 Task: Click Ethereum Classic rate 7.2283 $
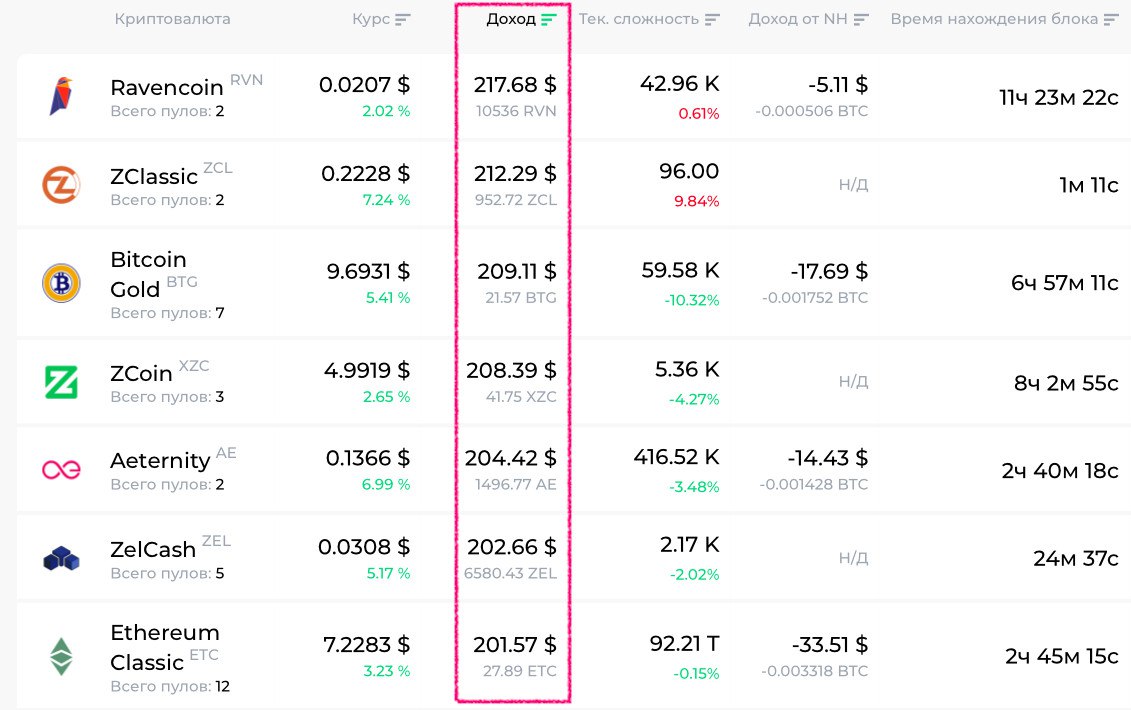tap(366, 645)
